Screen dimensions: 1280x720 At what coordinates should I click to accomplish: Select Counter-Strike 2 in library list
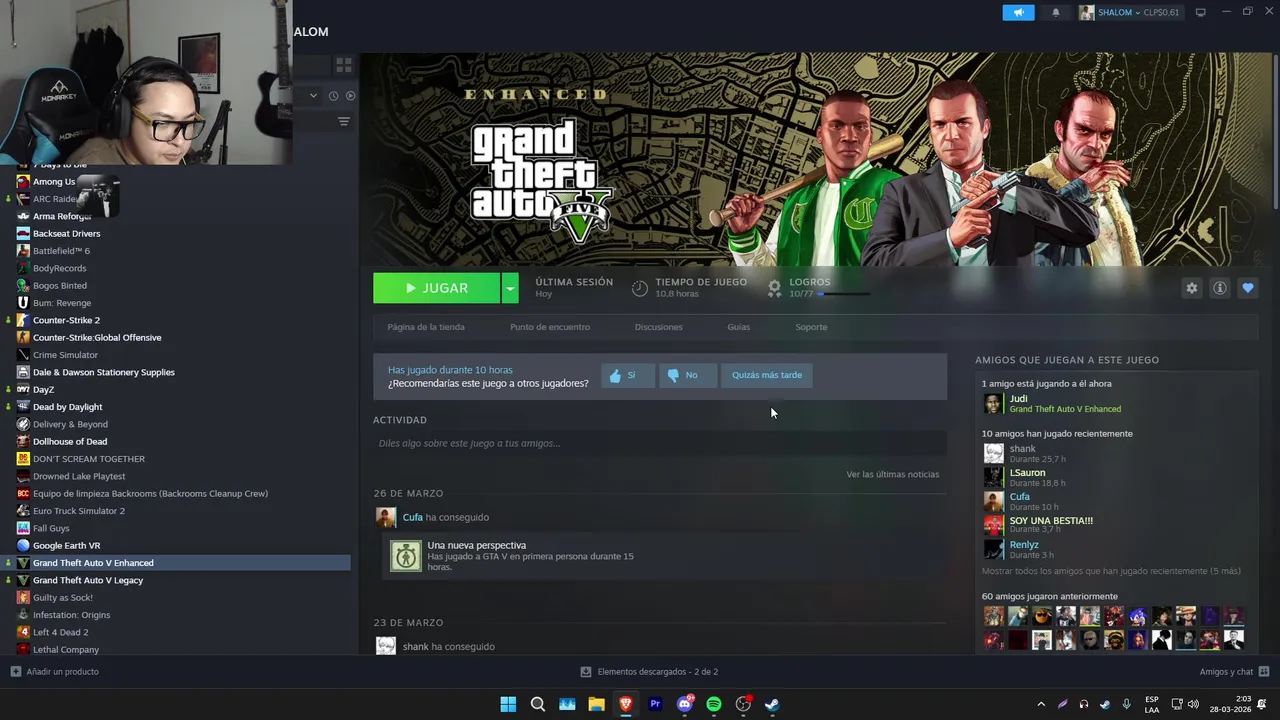pos(66,320)
